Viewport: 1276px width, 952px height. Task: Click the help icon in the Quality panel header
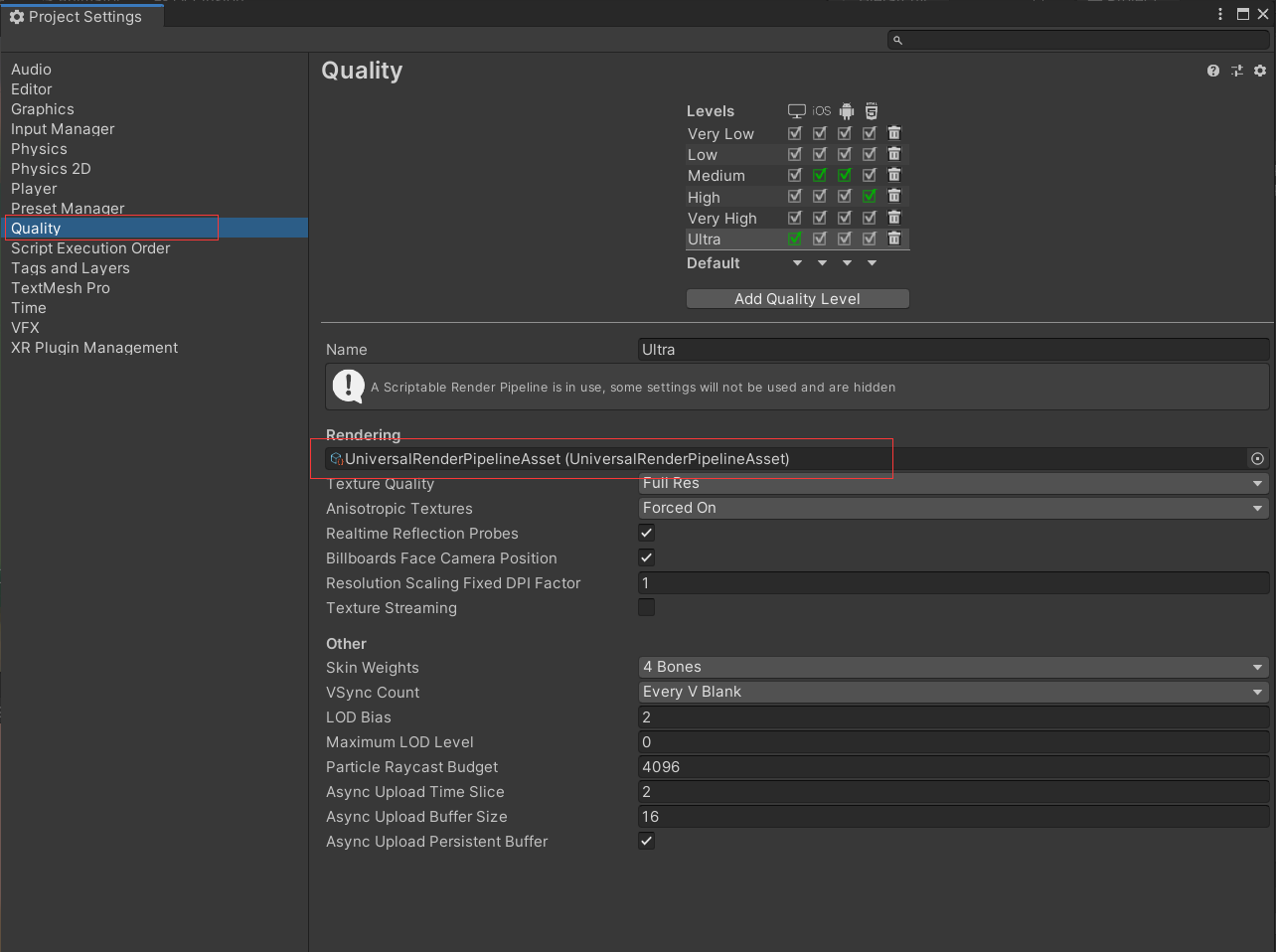point(1212,71)
